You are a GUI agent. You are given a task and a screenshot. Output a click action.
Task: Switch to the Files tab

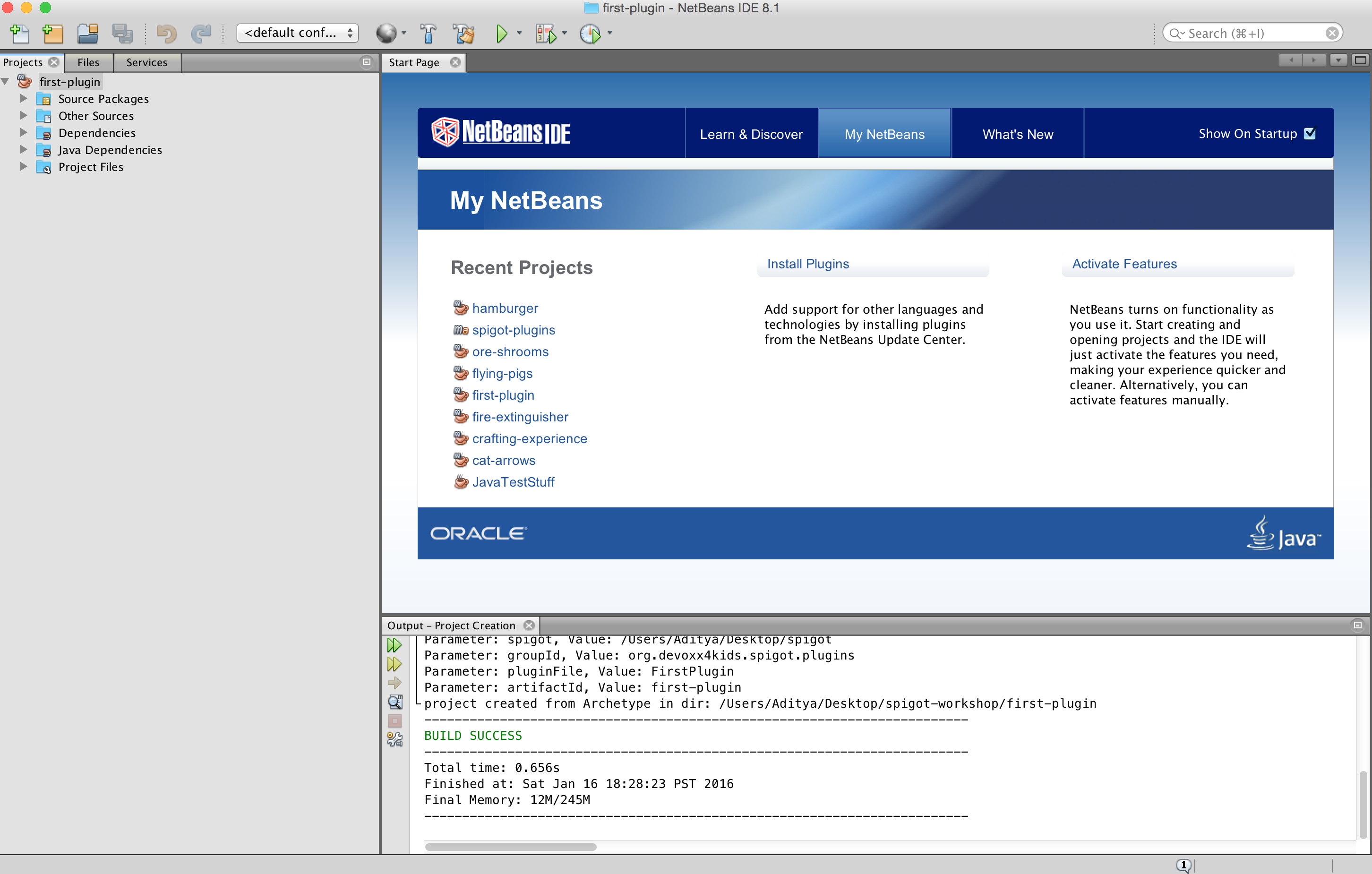click(x=88, y=62)
